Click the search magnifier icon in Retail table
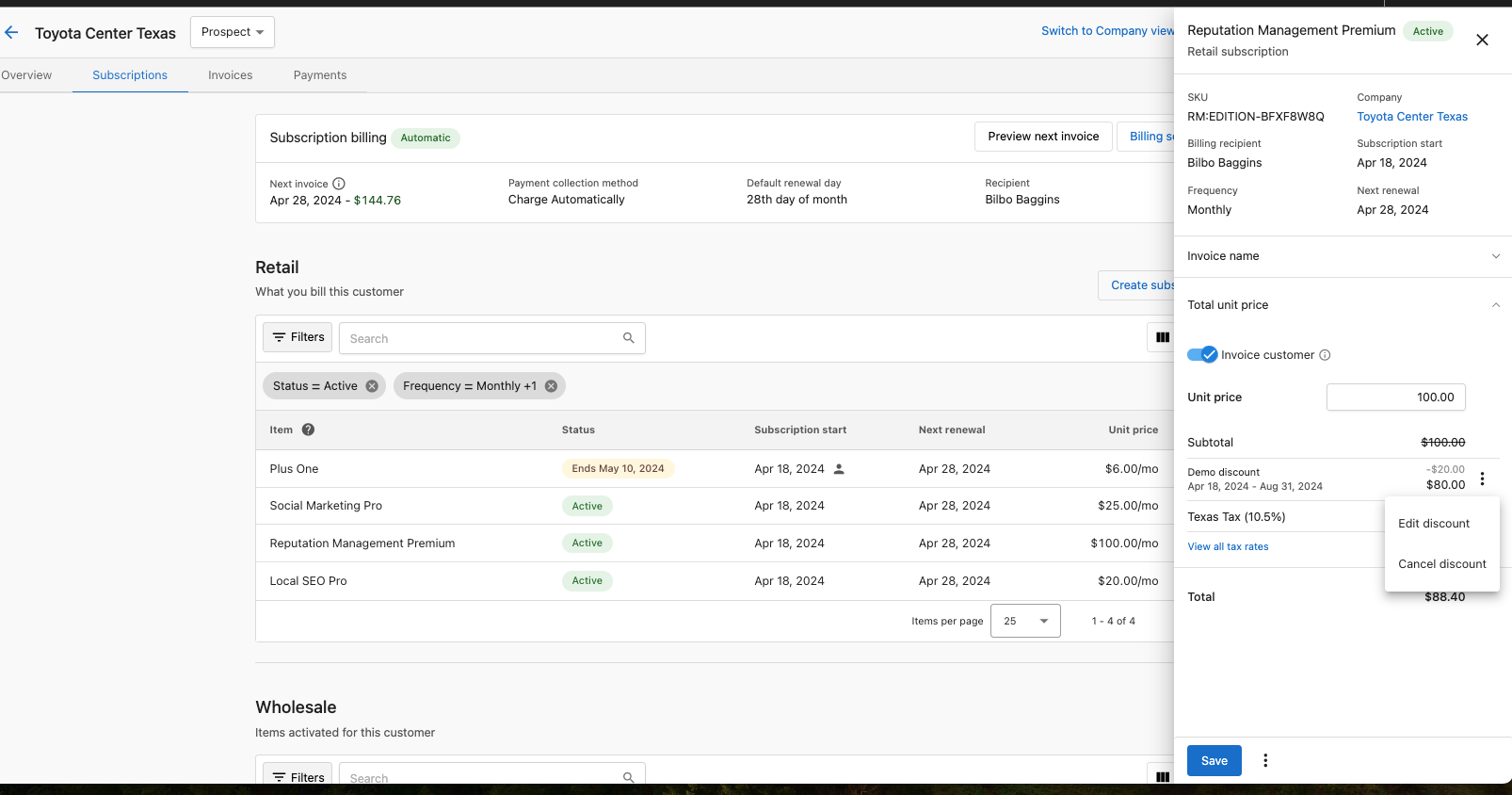The image size is (1512, 795). pyautogui.click(x=629, y=338)
